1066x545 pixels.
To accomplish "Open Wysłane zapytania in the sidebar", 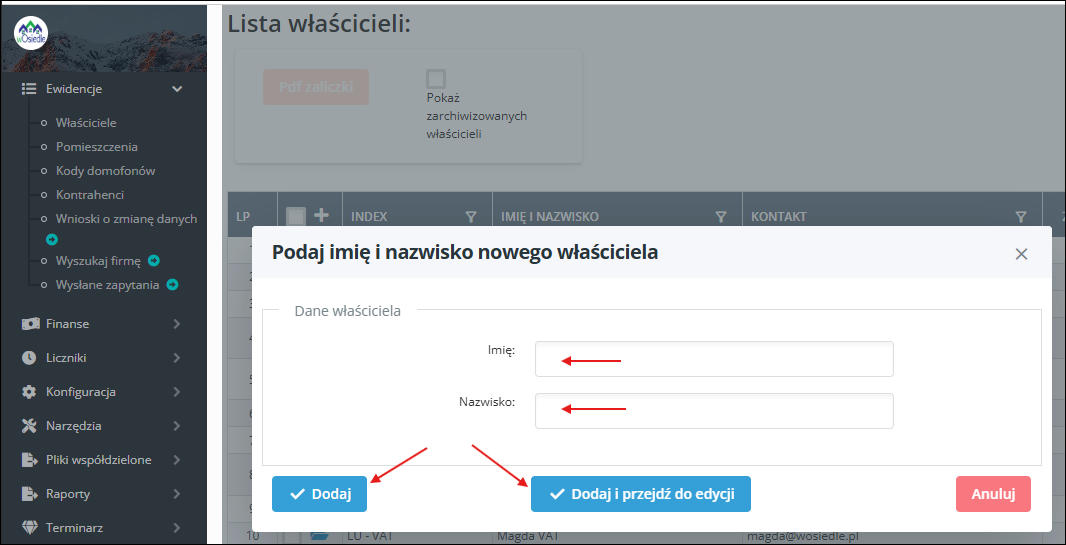I will pyautogui.click(x=107, y=285).
